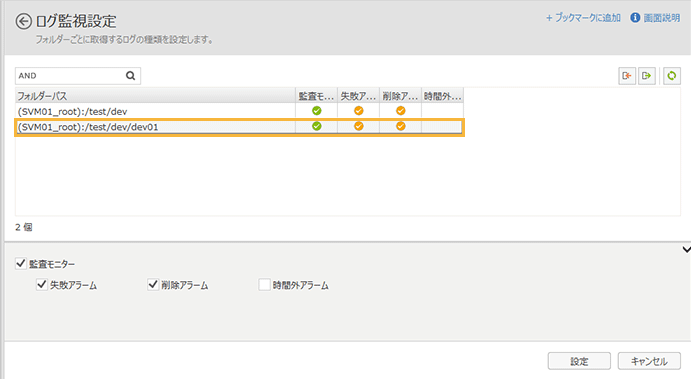Click the back arrow next to ログ監視設定
This screenshot has width=691, height=379.
click(23, 21)
